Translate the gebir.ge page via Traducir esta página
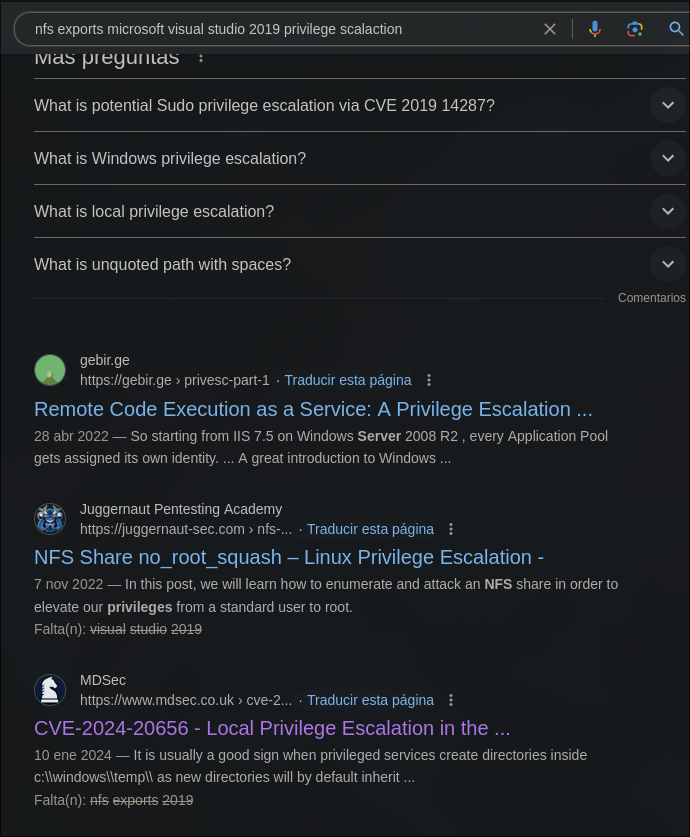Screen dimensions: 690x837 348,380
